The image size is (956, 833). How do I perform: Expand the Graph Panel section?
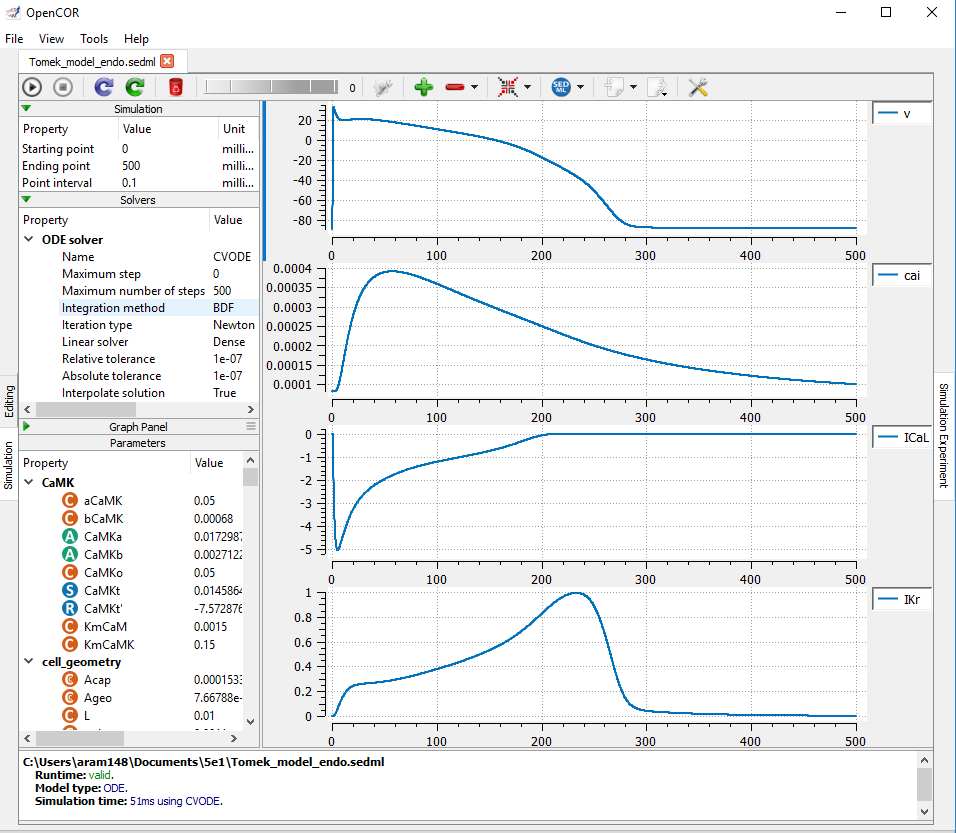point(27,426)
